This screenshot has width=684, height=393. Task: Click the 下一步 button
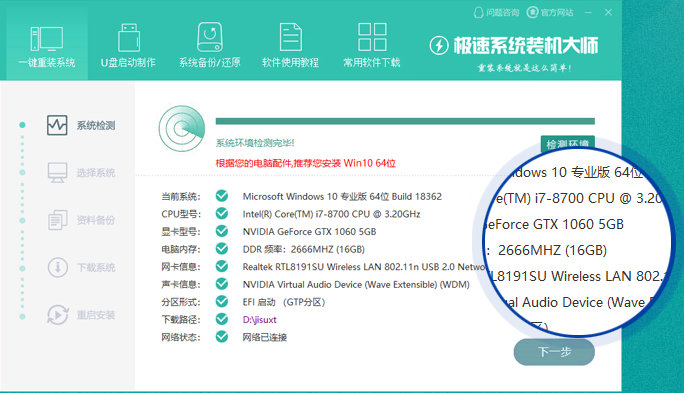point(554,352)
